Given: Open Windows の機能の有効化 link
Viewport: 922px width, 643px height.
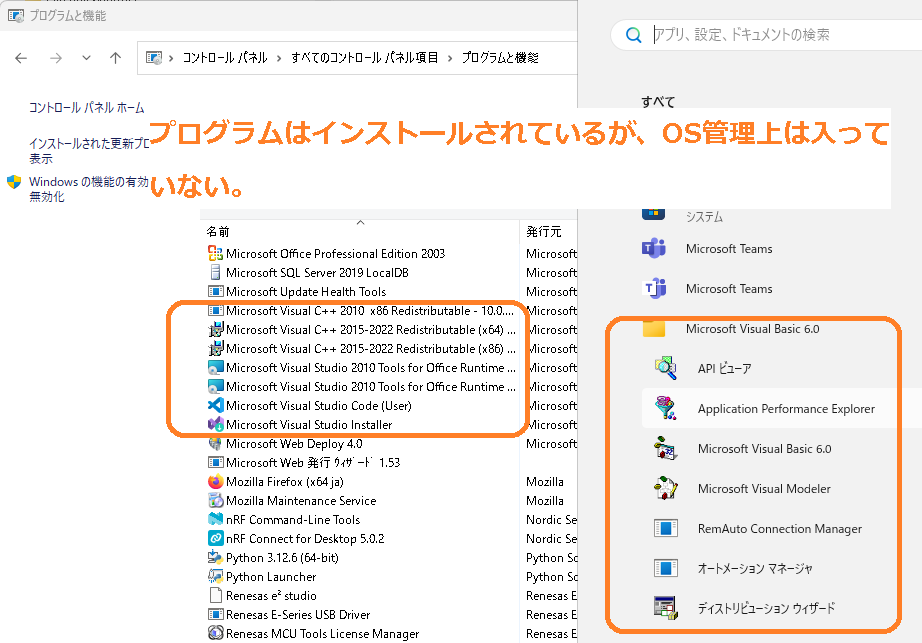Looking at the screenshot, I should [x=89, y=189].
